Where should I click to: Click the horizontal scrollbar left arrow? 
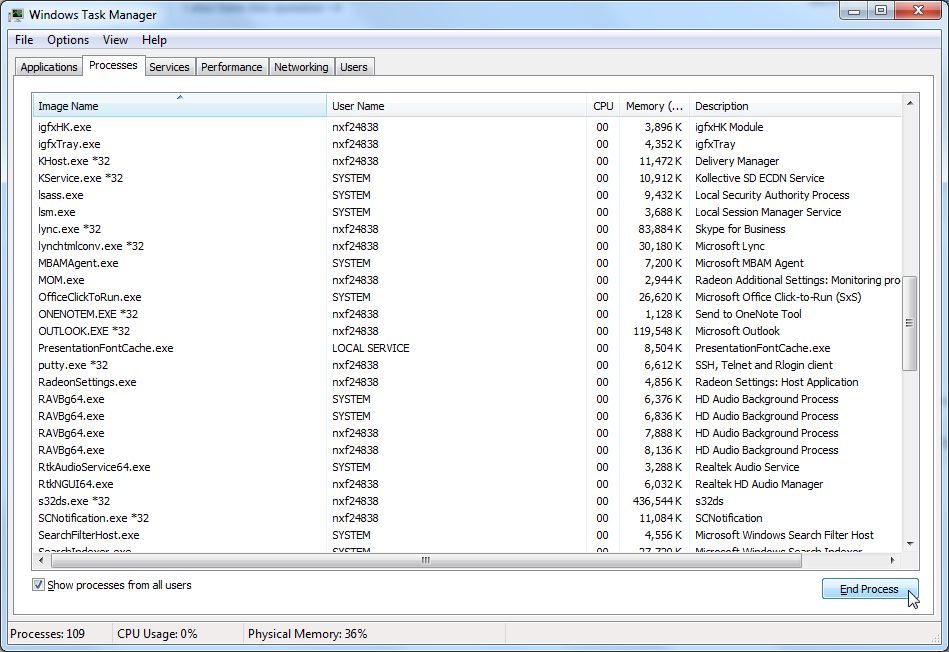coord(41,561)
